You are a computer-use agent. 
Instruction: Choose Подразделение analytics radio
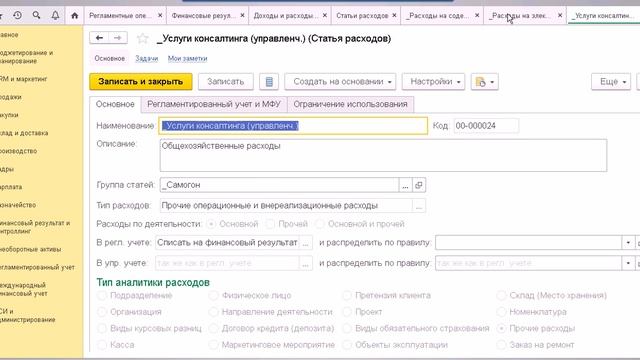coord(102,295)
